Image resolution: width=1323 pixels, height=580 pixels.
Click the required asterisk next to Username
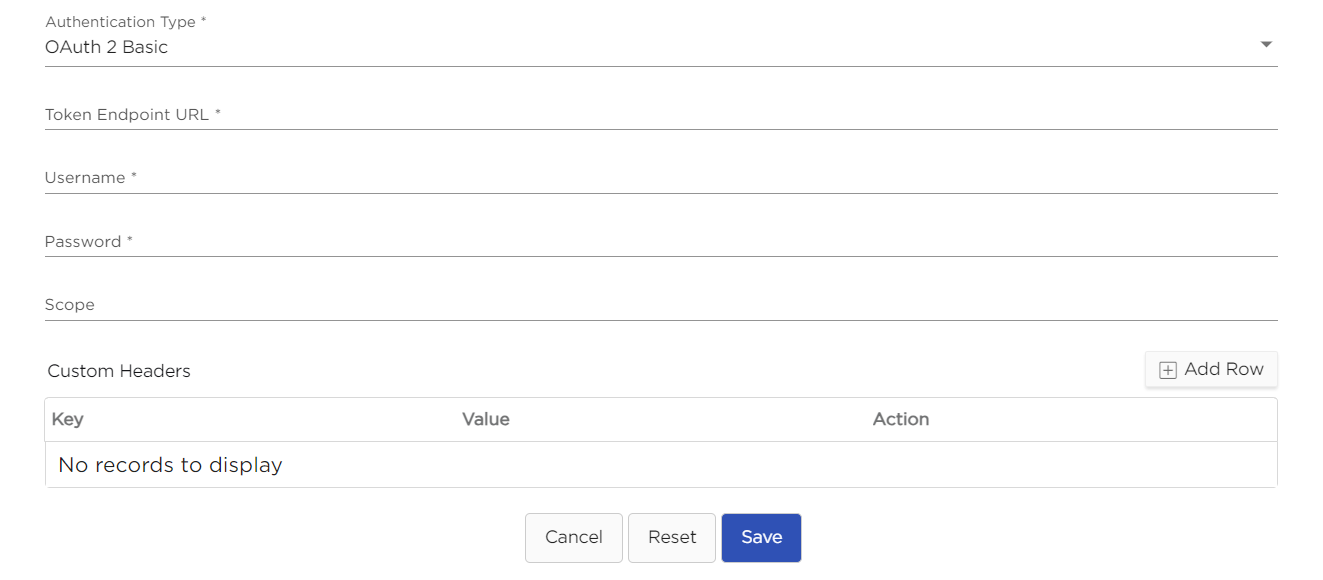tap(134, 176)
